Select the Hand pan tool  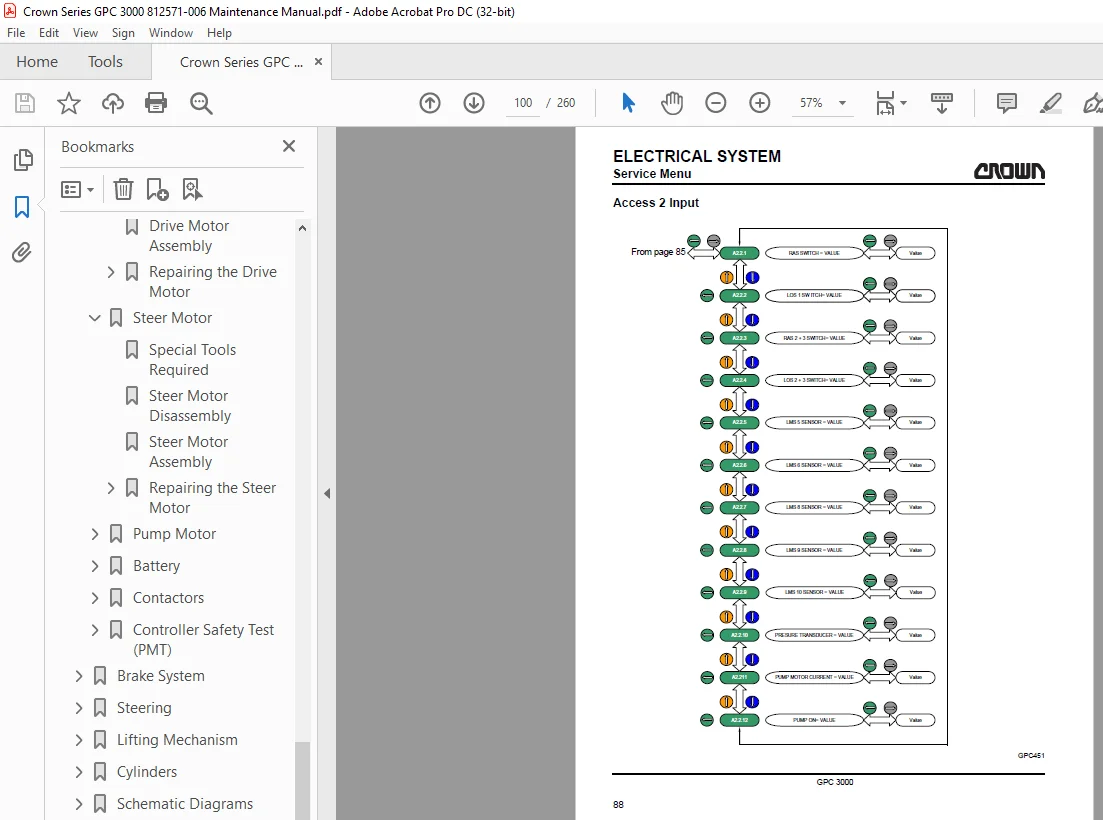pos(672,103)
